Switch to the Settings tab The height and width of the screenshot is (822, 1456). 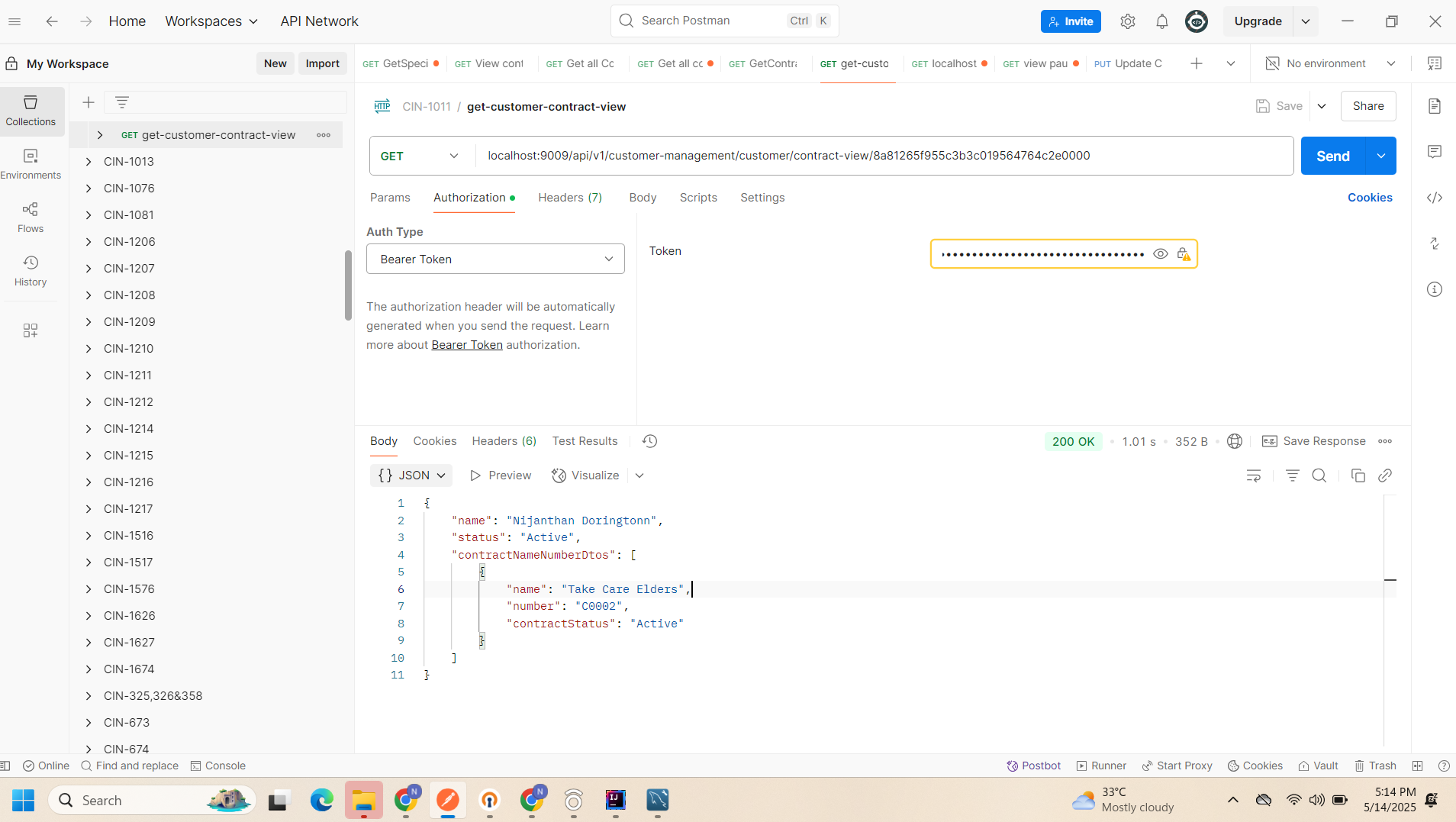(762, 198)
